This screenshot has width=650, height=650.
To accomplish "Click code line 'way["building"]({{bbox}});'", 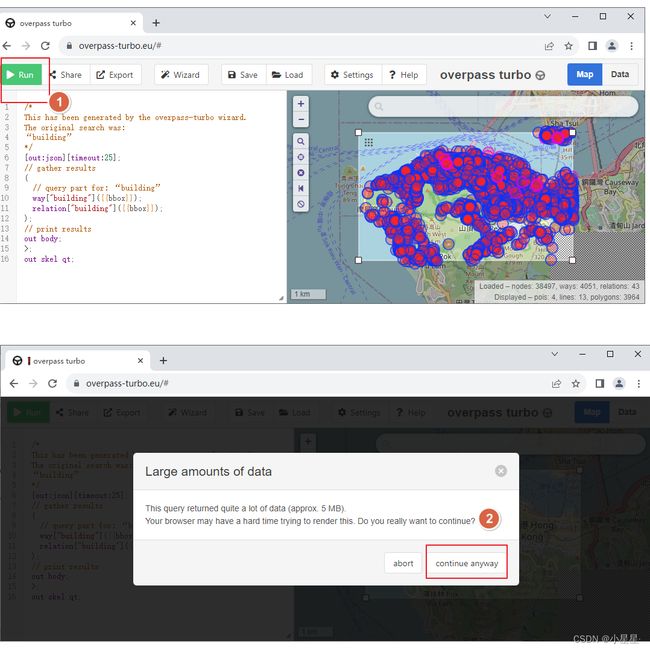I will click(x=87, y=198).
